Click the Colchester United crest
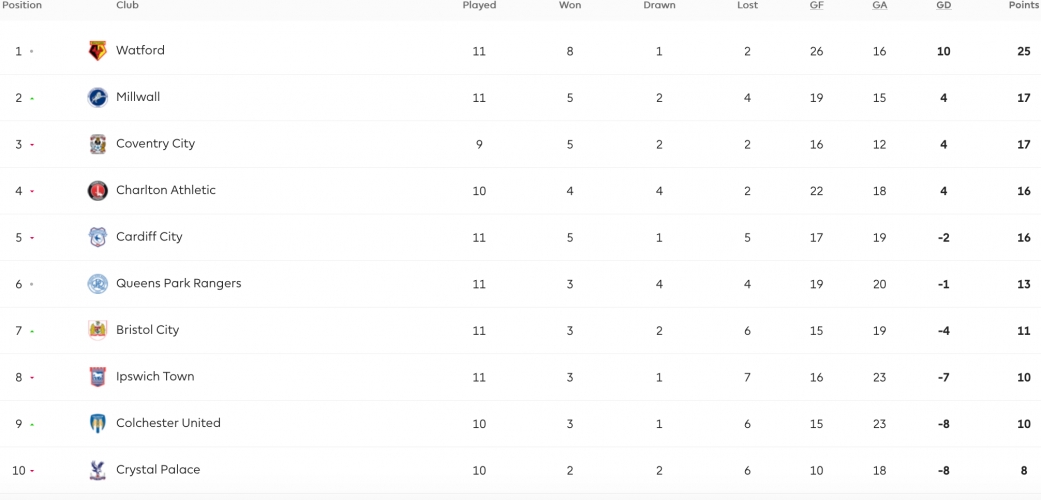The height and width of the screenshot is (500, 1041). tap(98, 424)
